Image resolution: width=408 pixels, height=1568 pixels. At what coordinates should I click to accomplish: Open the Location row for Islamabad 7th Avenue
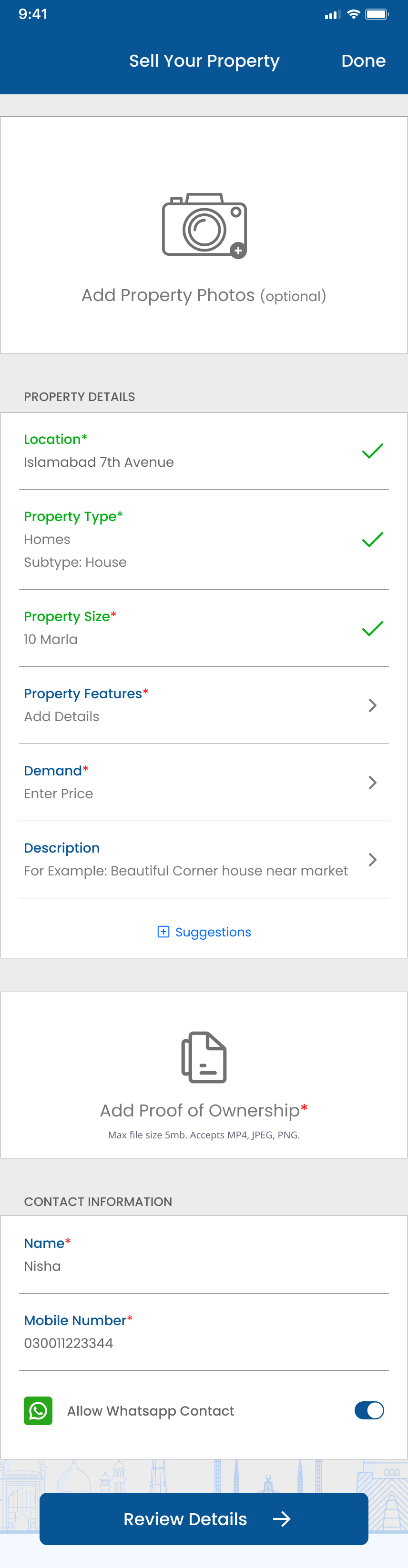[x=183, y=451]
